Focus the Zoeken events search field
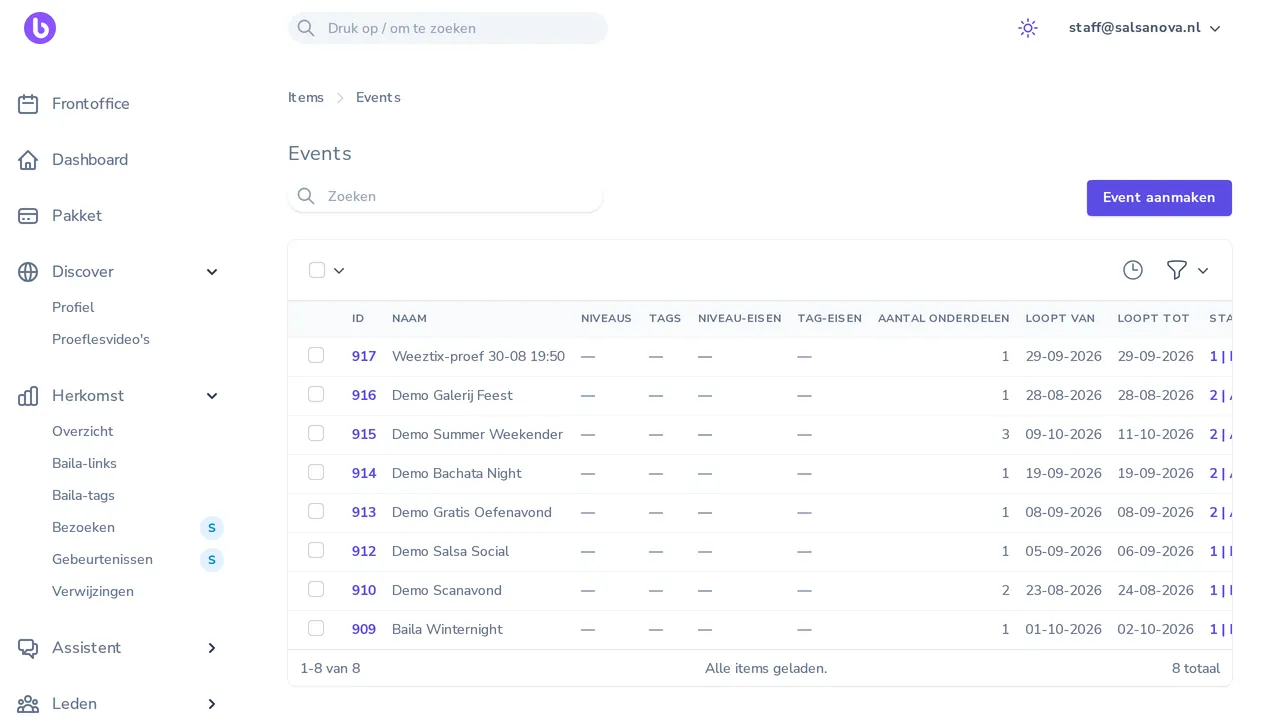 point(445,196)
